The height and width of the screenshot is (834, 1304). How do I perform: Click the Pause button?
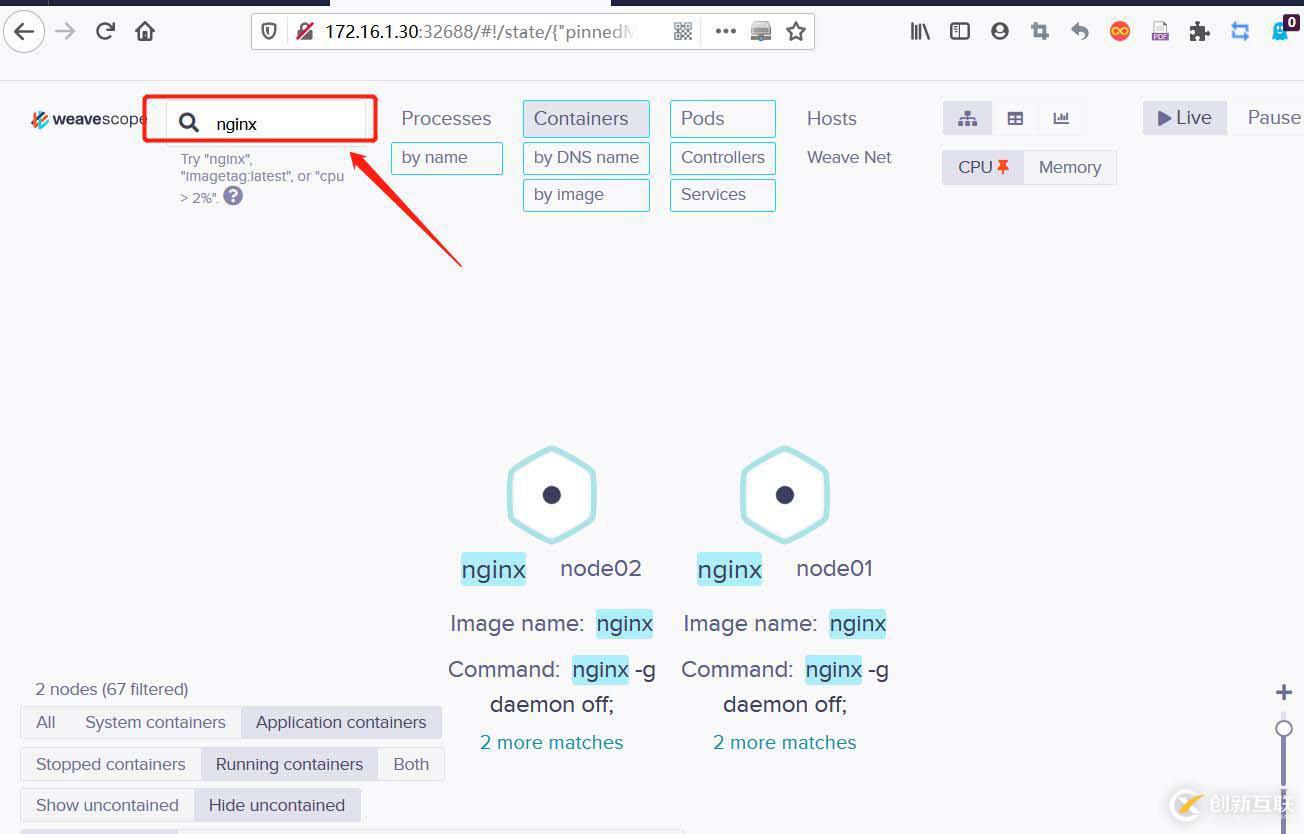pyautogui.click(x=1275, y=117)
